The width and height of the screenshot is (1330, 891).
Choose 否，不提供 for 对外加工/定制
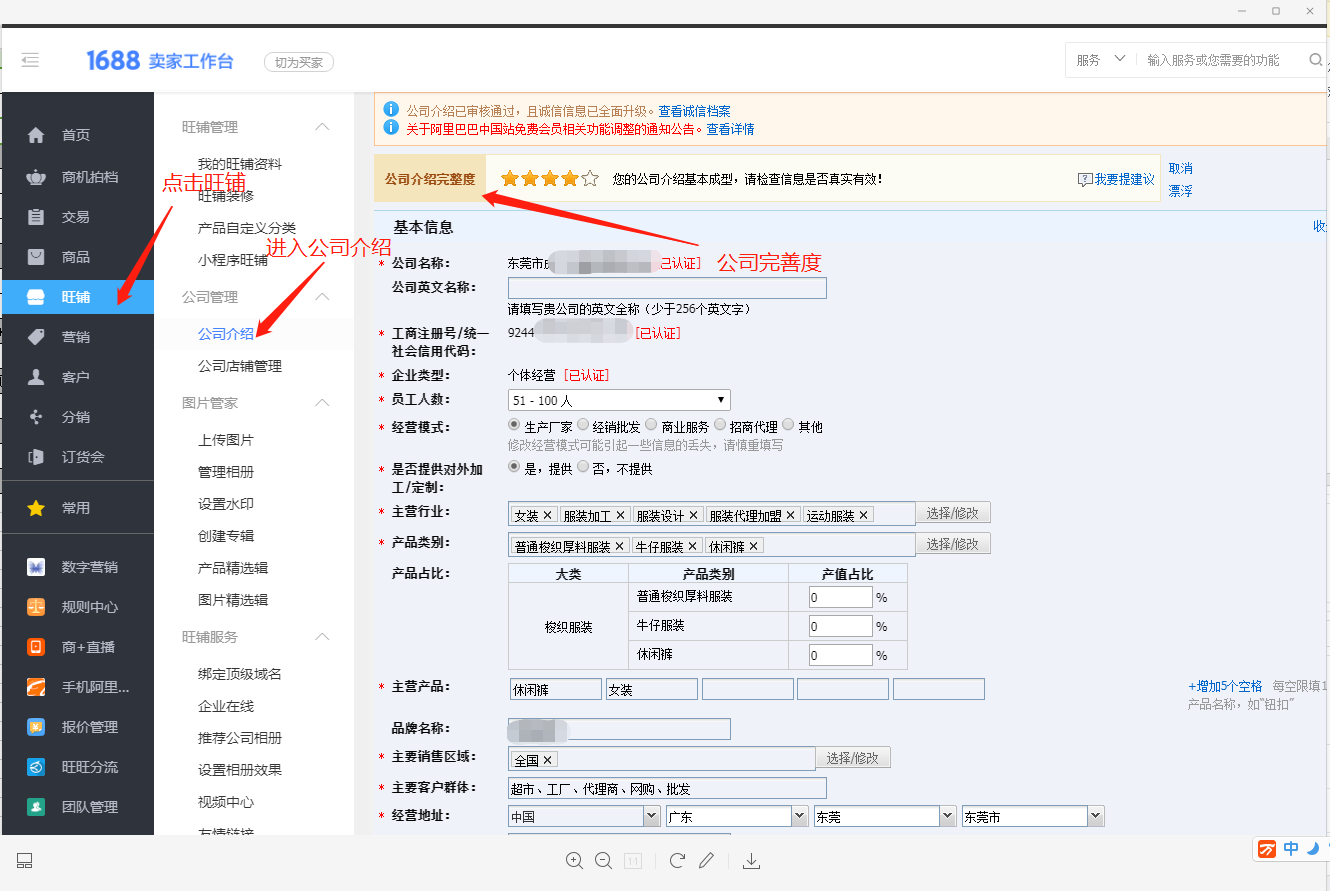pyautogui.click(x=583, y=465)
